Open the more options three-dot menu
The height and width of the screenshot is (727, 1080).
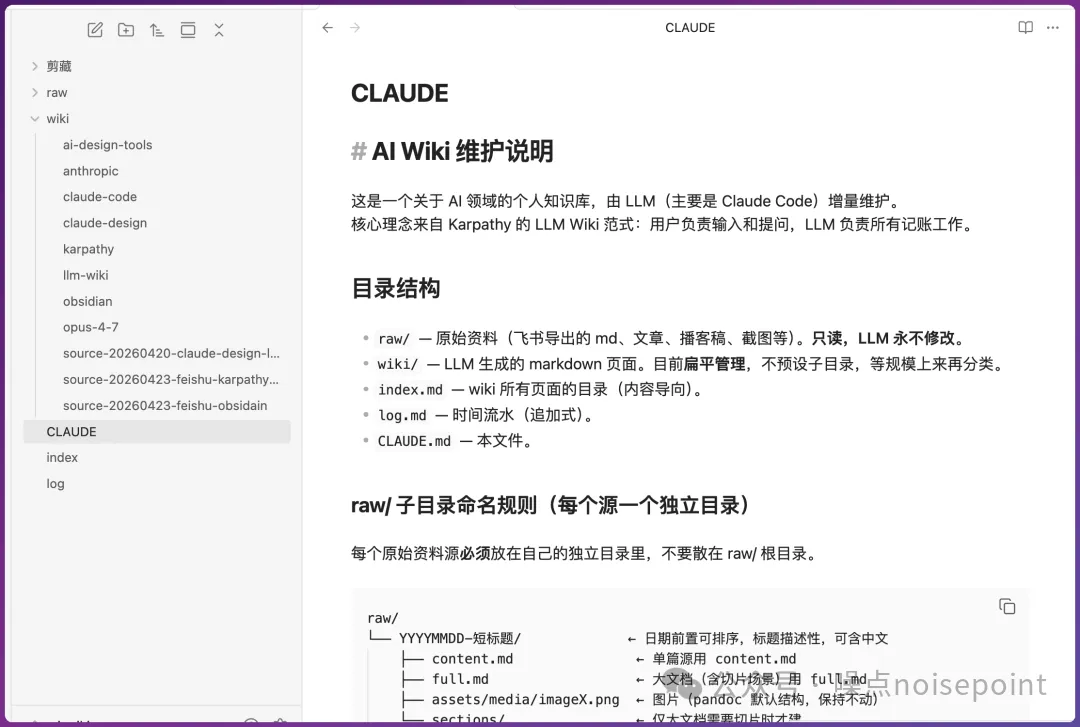coord(1052,28)
